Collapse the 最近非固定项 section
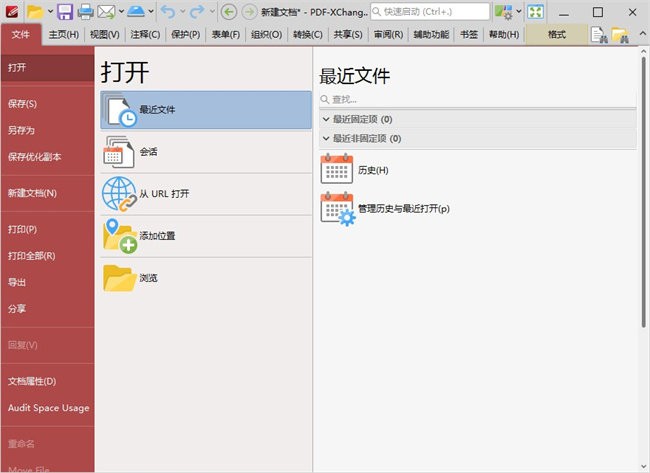This screenshot has height=473, width=650. point(326,138)
